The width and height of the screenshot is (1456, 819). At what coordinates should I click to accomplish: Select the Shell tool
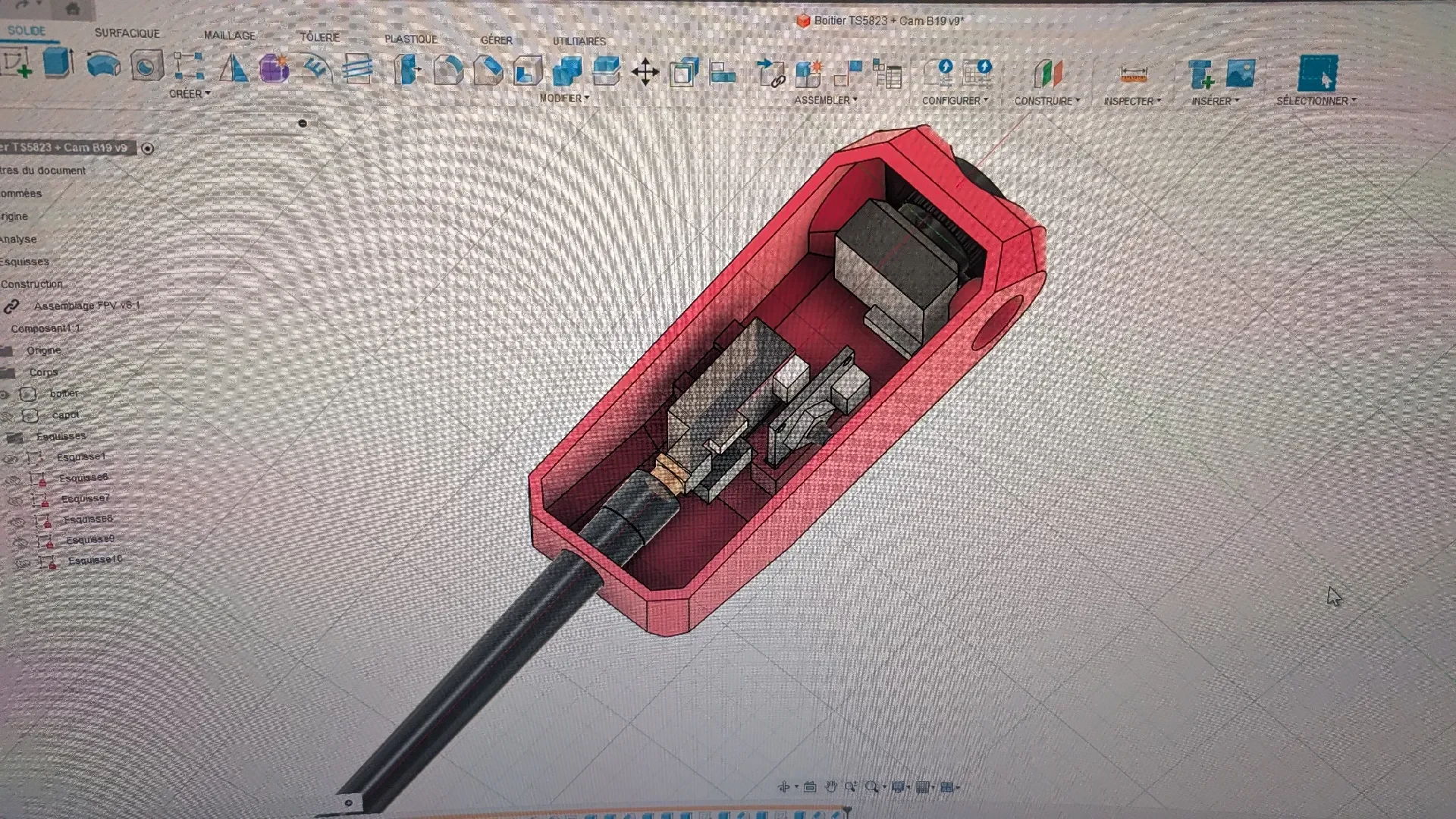coord(528,71)
